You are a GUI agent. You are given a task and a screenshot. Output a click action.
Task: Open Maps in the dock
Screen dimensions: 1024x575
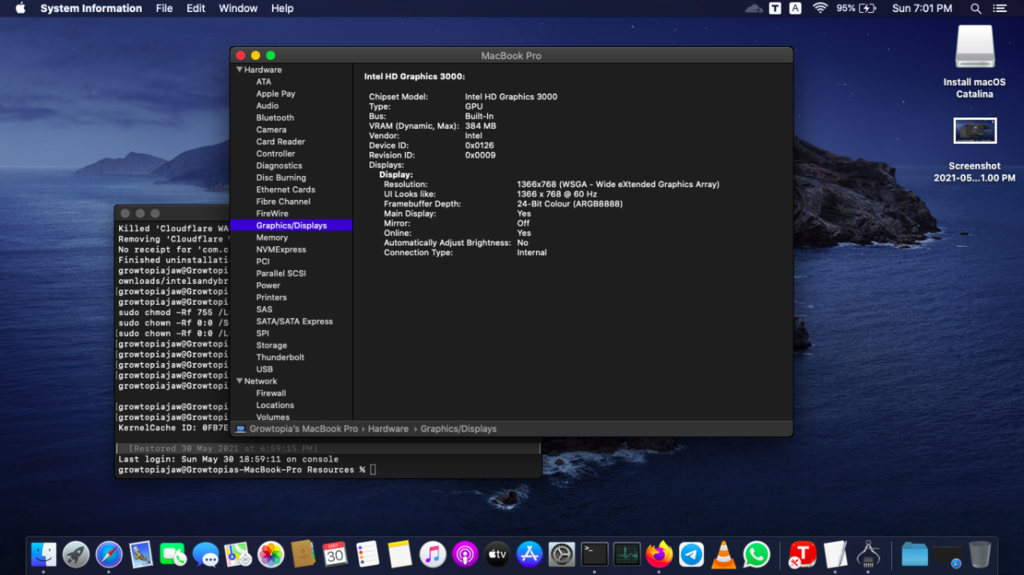coord(238,555)
